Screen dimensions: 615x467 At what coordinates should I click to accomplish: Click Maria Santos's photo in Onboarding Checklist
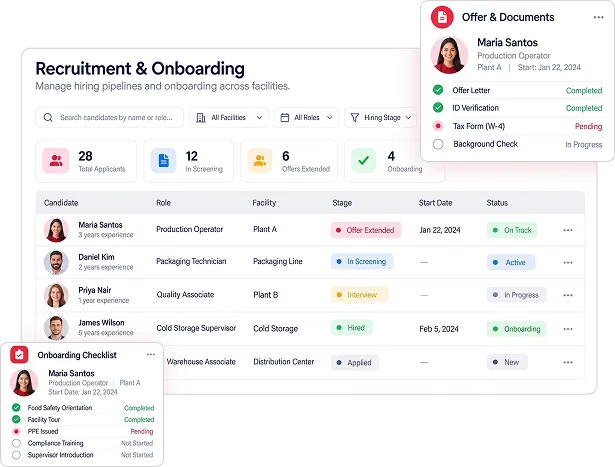pos(24,383)
